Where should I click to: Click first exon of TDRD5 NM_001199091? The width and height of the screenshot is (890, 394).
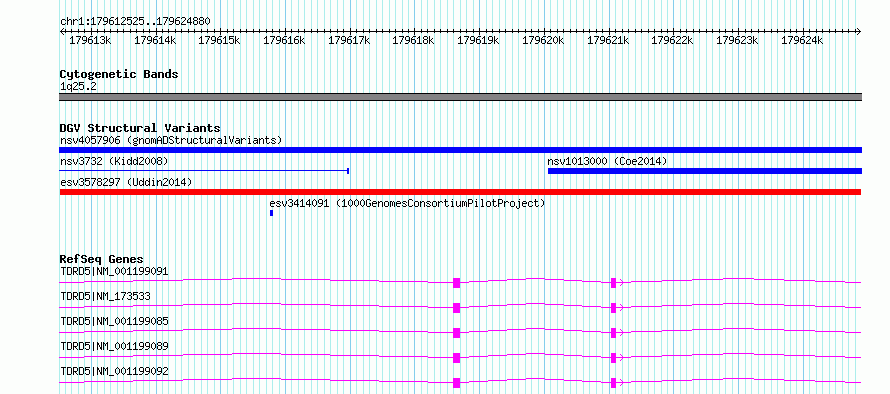click(456, 283)
